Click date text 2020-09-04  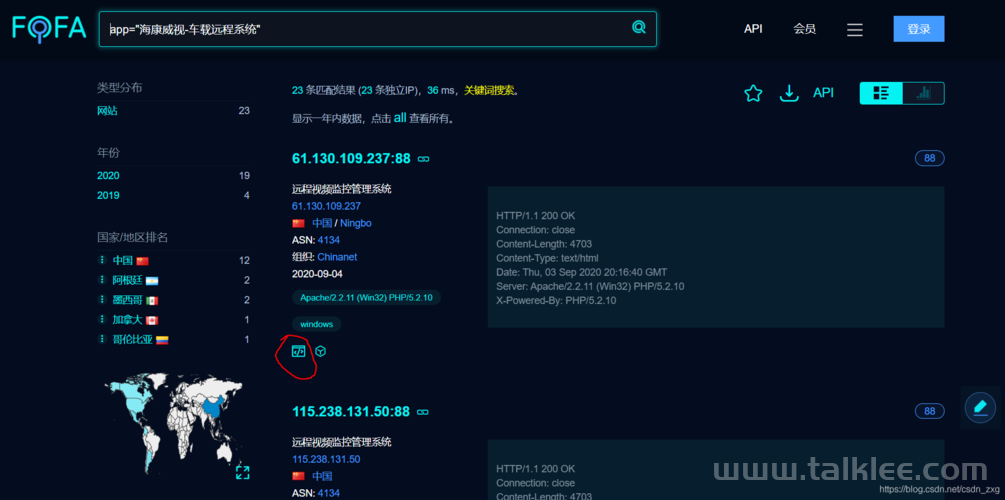point(317,274)
